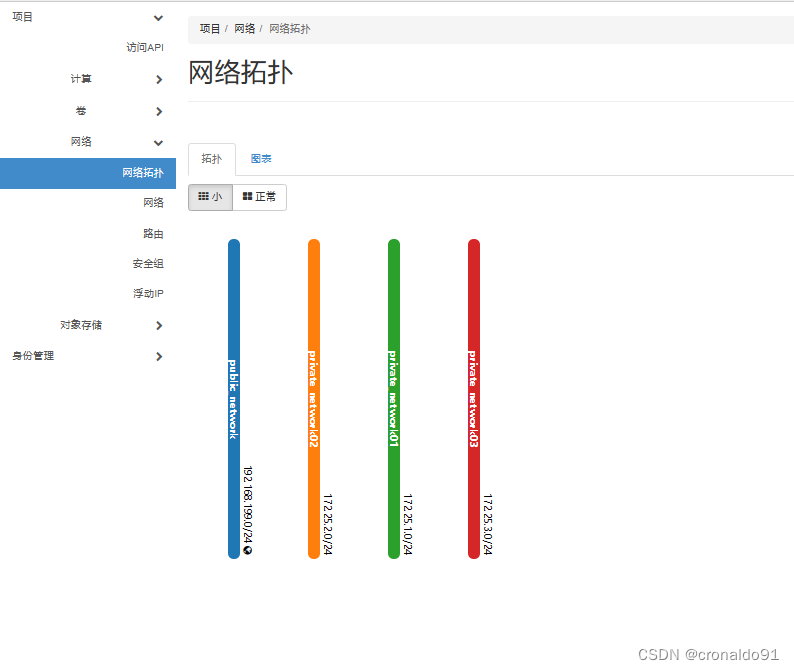Select the green private_network01 bar
Screen dimensions: 794x670
(393, 399)
